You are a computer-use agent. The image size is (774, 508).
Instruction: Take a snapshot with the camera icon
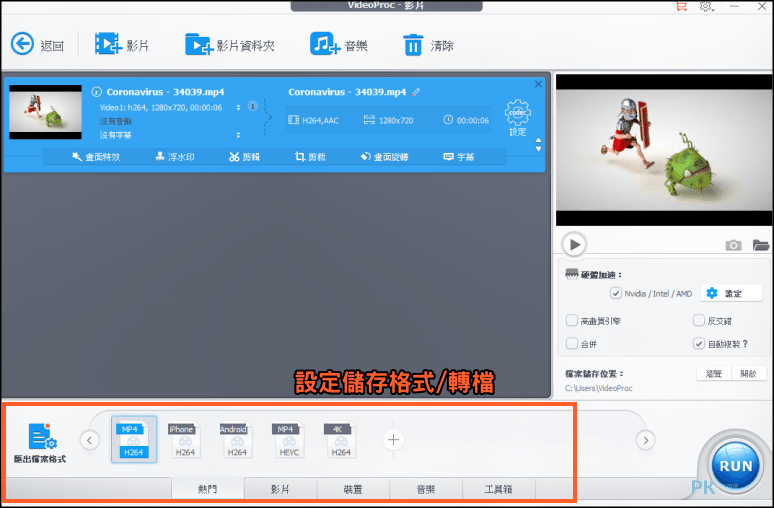[733, 245]
